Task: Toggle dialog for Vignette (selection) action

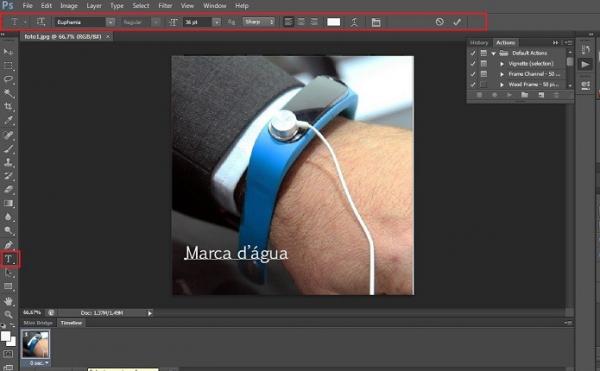Action: tap(484, 63)
